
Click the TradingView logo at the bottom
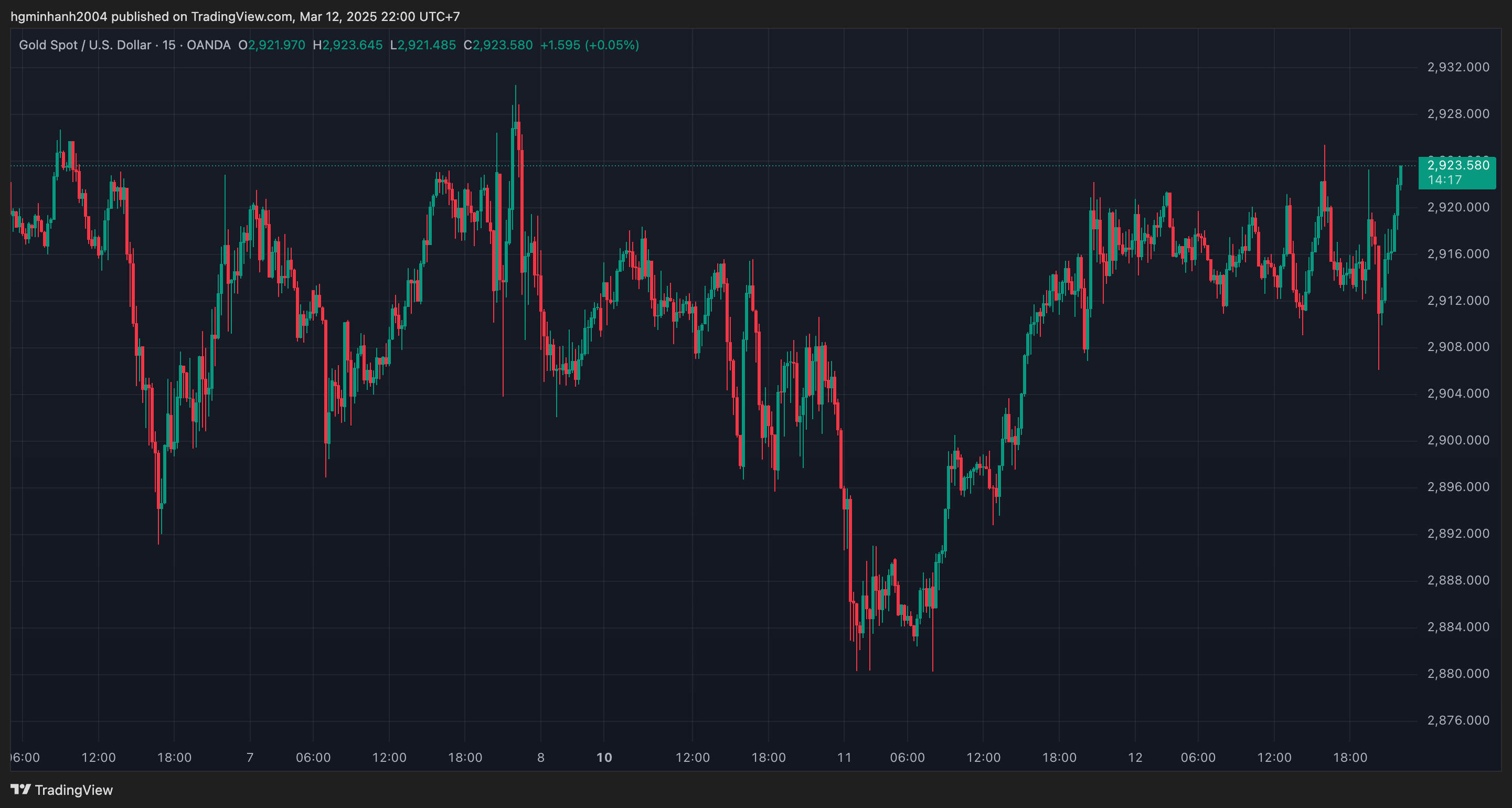[61, 790]
